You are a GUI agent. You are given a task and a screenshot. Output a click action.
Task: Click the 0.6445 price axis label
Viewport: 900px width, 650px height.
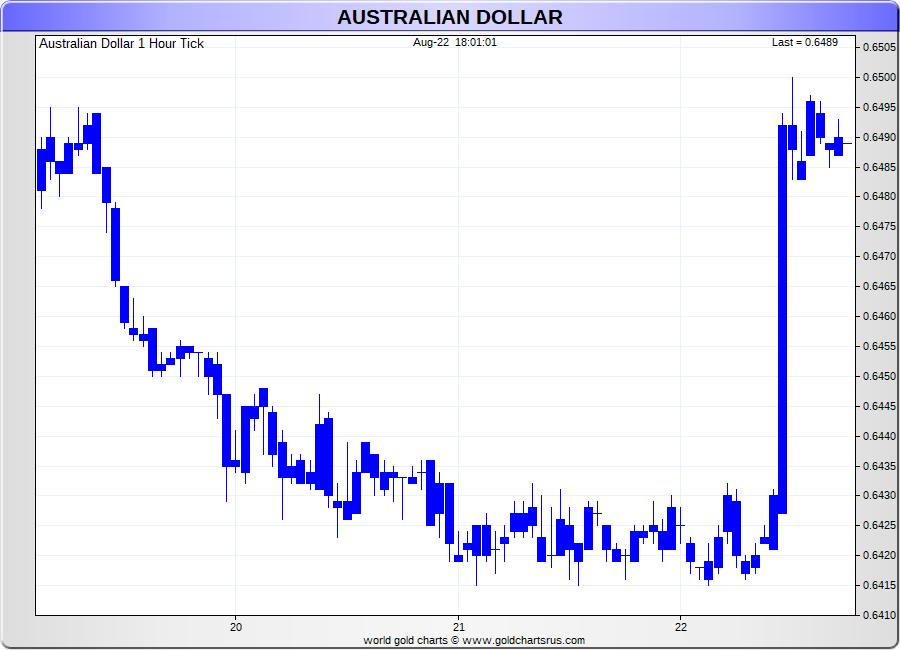879,406
